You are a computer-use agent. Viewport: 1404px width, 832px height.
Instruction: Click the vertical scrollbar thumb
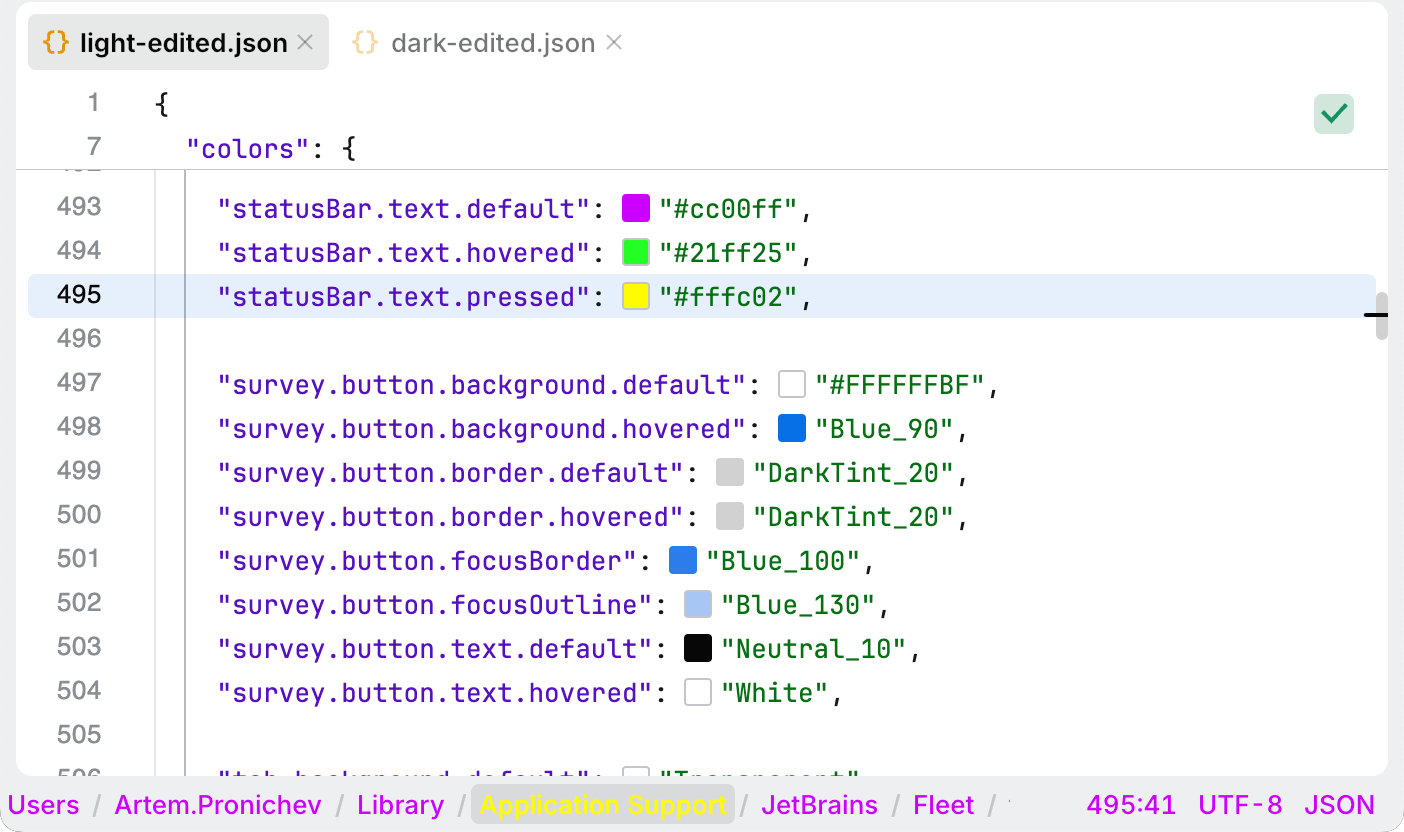pos(1381,316)
